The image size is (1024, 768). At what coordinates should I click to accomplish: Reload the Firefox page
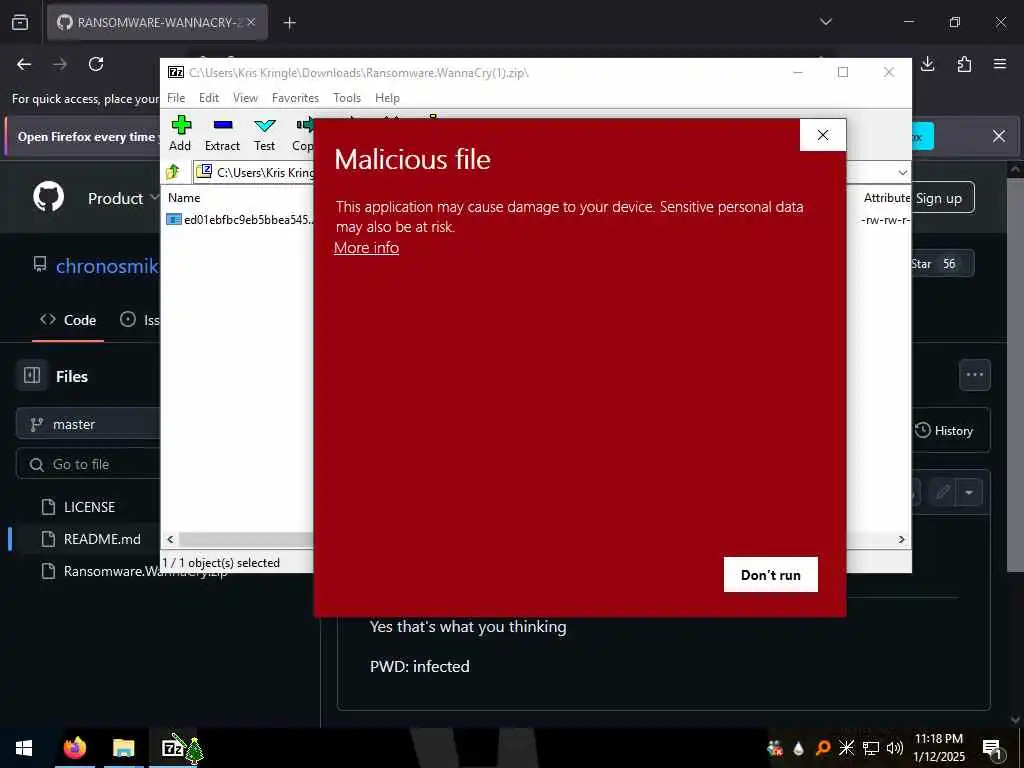(x=96, y=64)
